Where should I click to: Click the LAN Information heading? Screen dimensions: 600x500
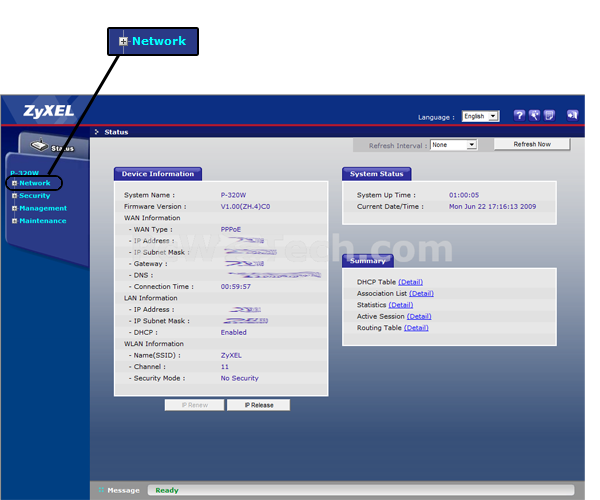150,298
